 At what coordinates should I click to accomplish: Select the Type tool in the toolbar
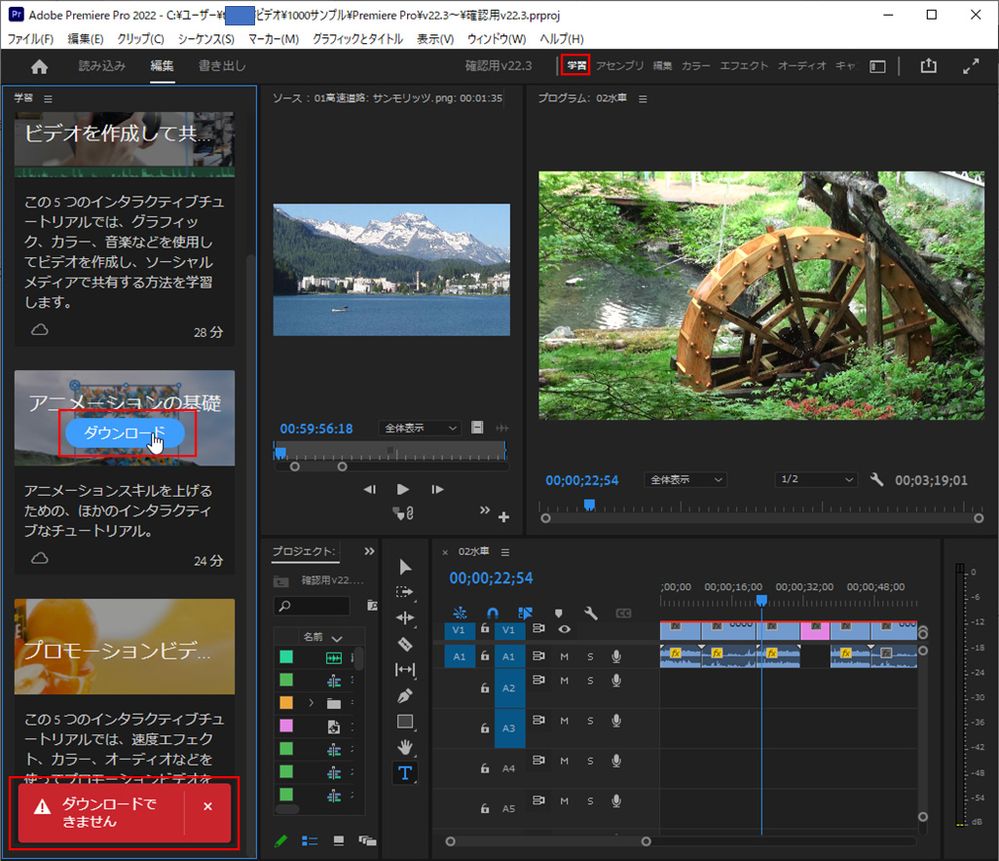405,772
